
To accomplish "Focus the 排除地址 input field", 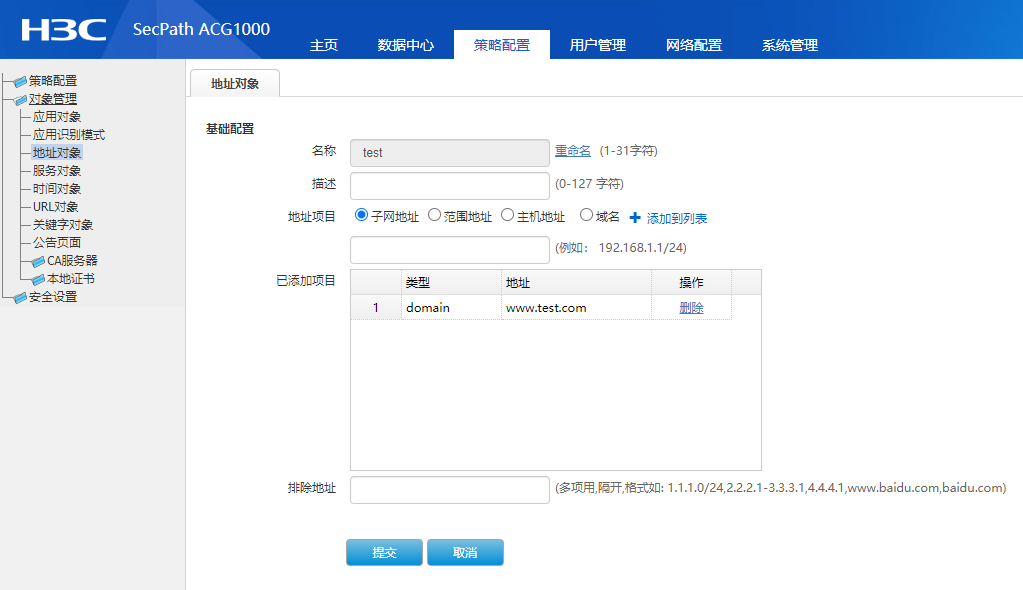I will [449, 490].
